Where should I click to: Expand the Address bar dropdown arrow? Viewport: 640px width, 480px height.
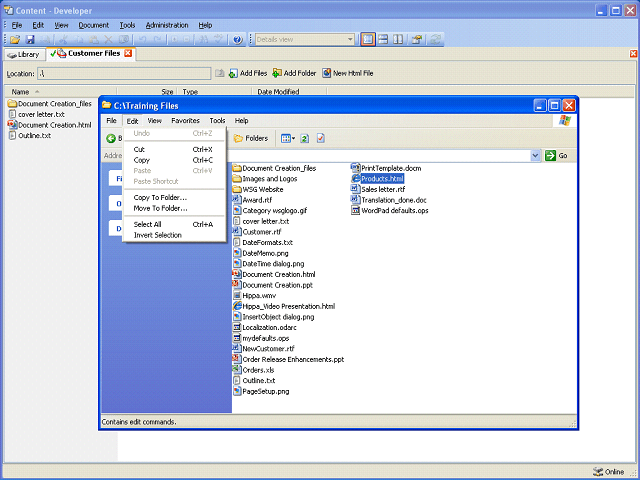click(x=535, y=156)
